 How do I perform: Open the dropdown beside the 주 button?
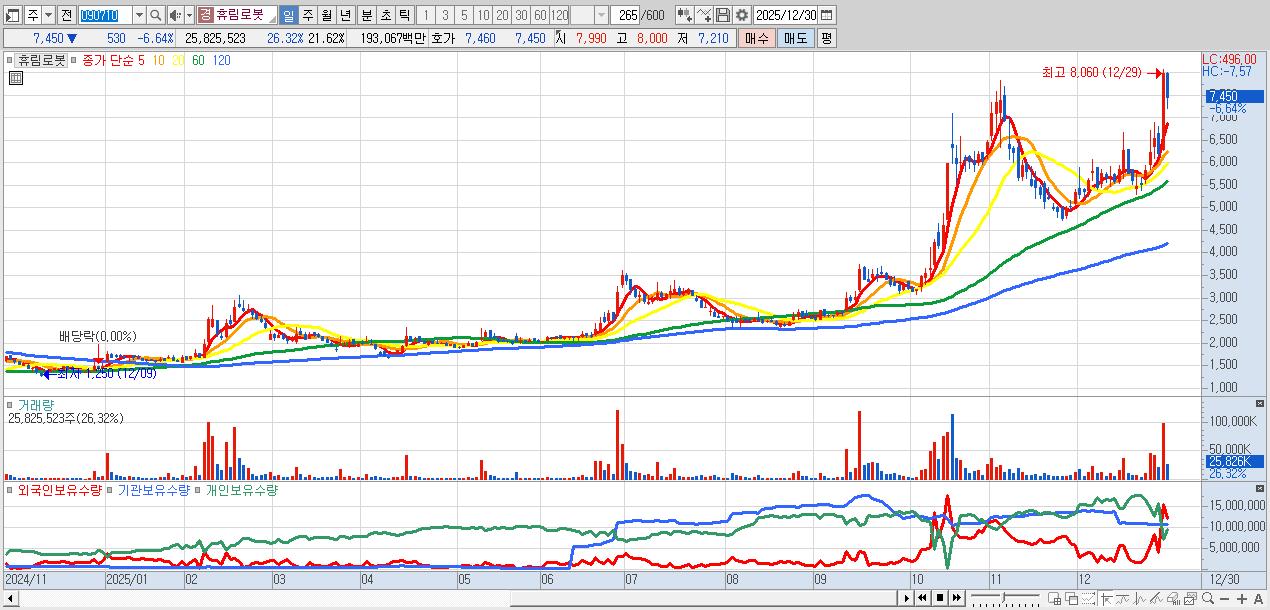49,15
